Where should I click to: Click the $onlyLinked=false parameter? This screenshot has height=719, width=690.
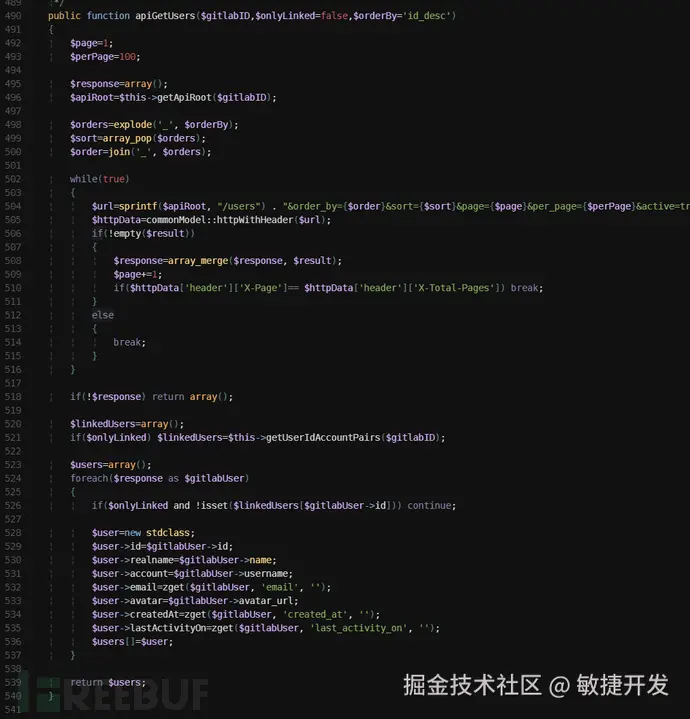coord(301,16)
